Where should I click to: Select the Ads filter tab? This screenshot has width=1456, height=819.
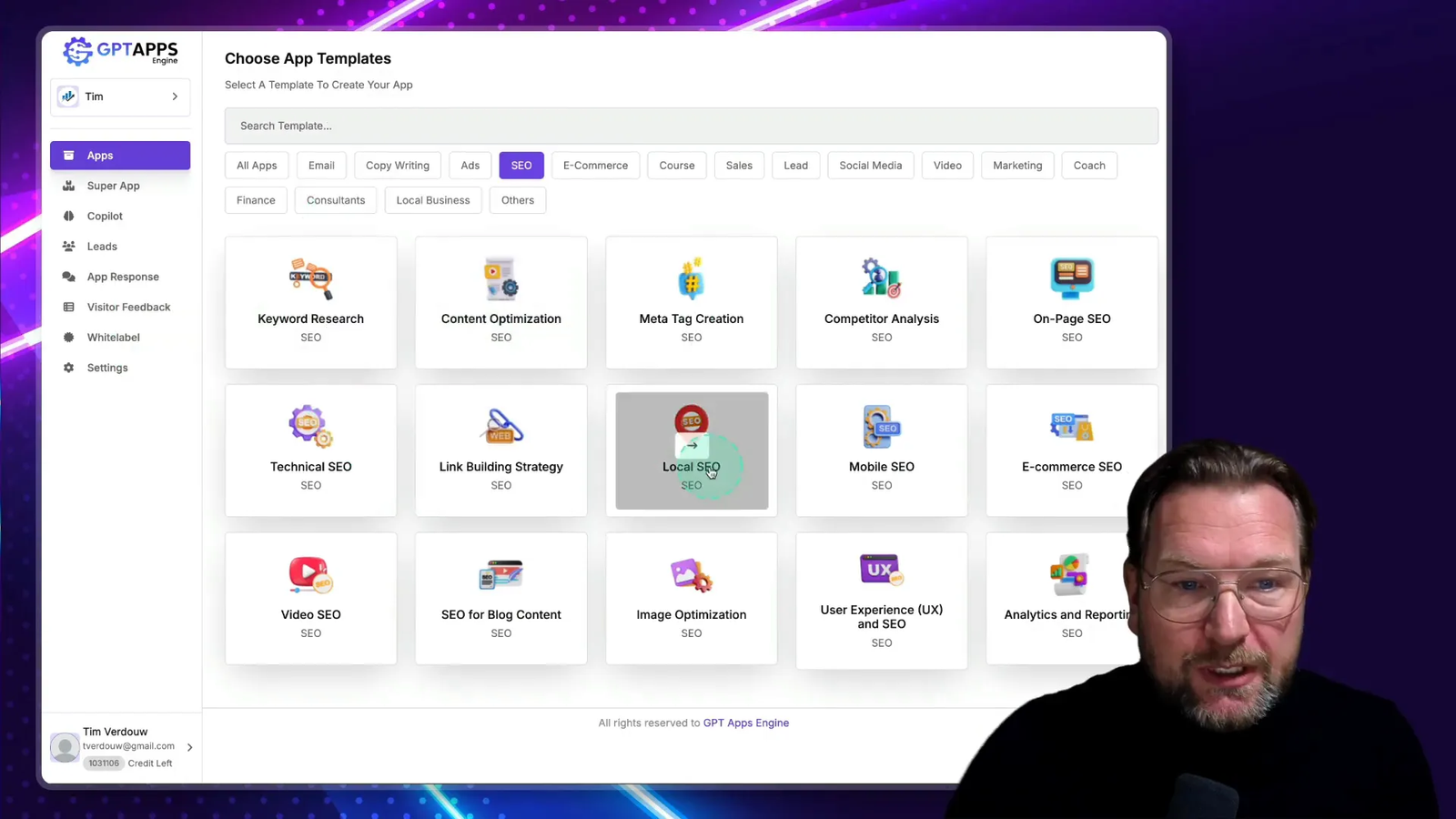pos(470,166)
